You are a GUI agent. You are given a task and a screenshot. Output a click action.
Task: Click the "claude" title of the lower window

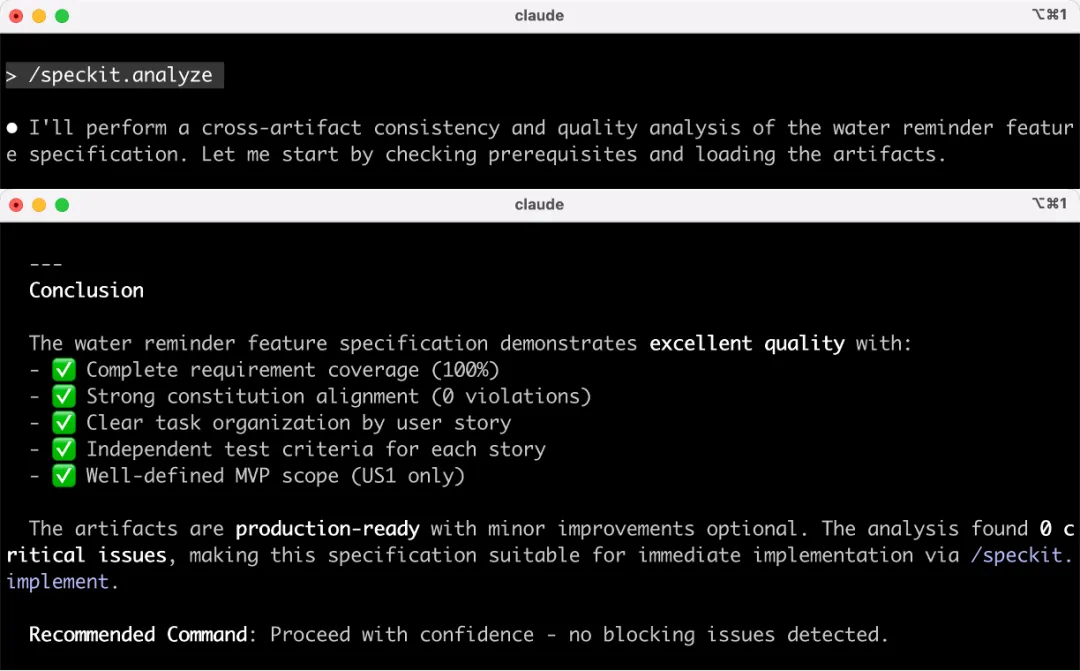539,205
